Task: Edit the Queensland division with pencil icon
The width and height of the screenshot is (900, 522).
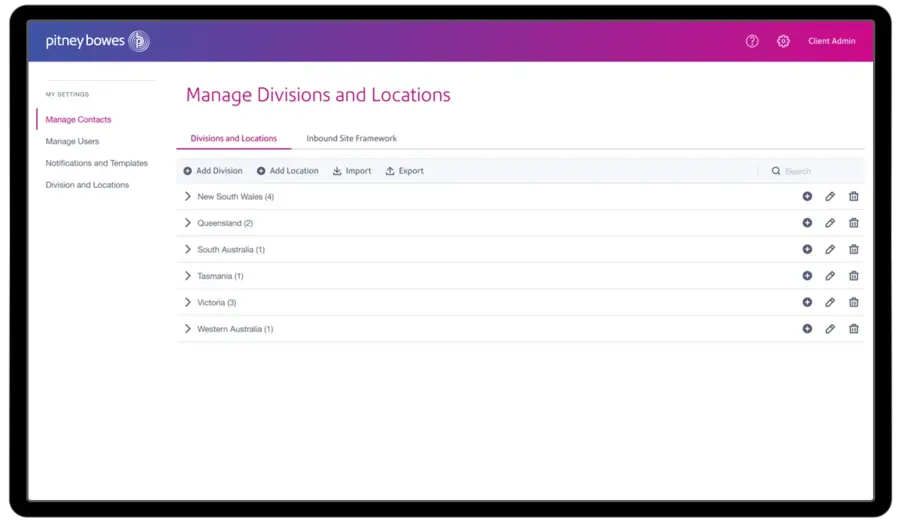Action: pyautogui.click(x=830, y=223)
